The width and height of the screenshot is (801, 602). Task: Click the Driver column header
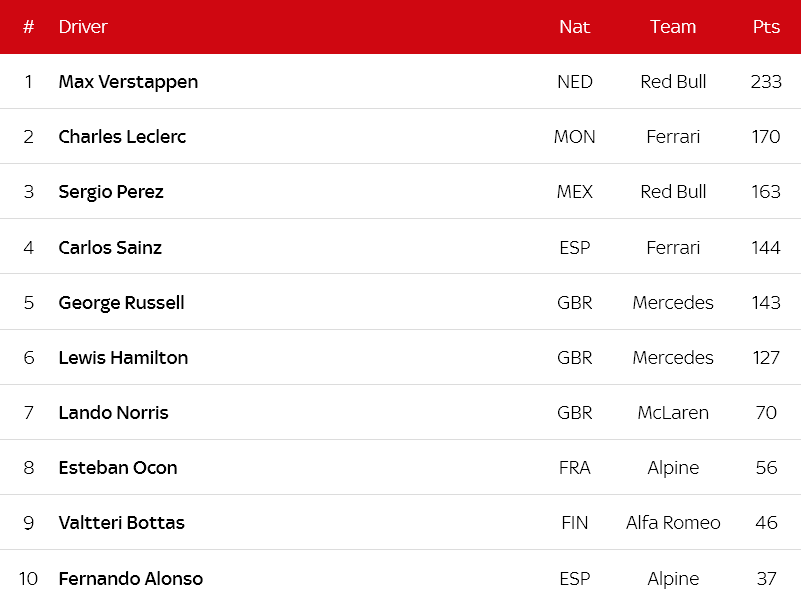pyautogui.click(x=83, y=27)
